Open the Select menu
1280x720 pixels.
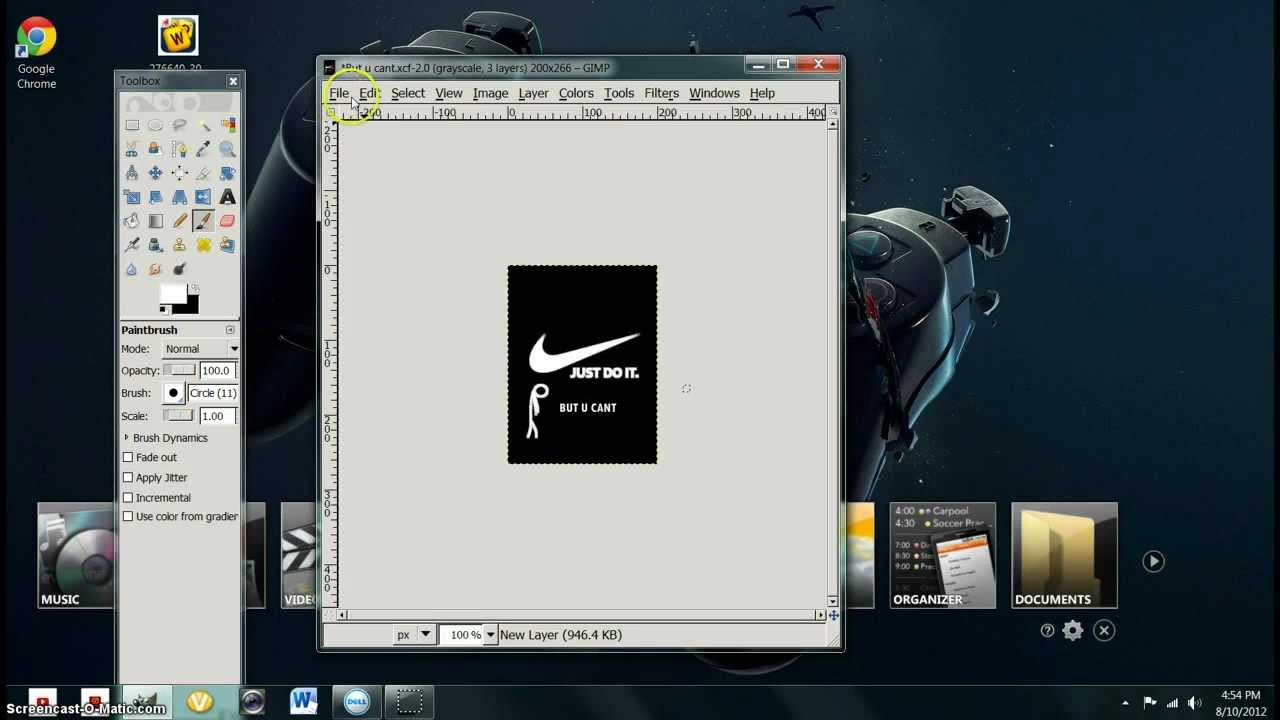click(x=408, y=93)
